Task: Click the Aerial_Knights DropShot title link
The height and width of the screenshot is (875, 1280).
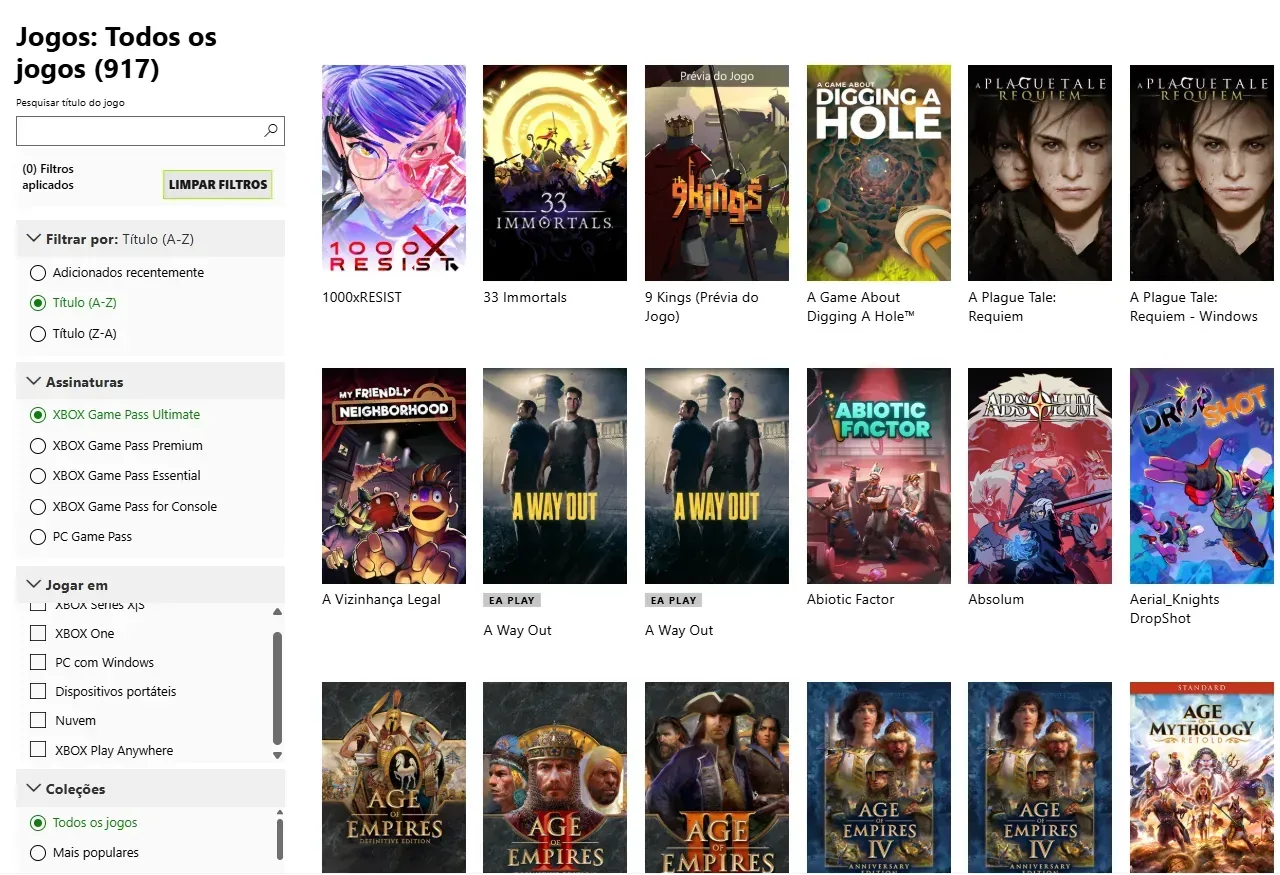Action: (1175, 609)
